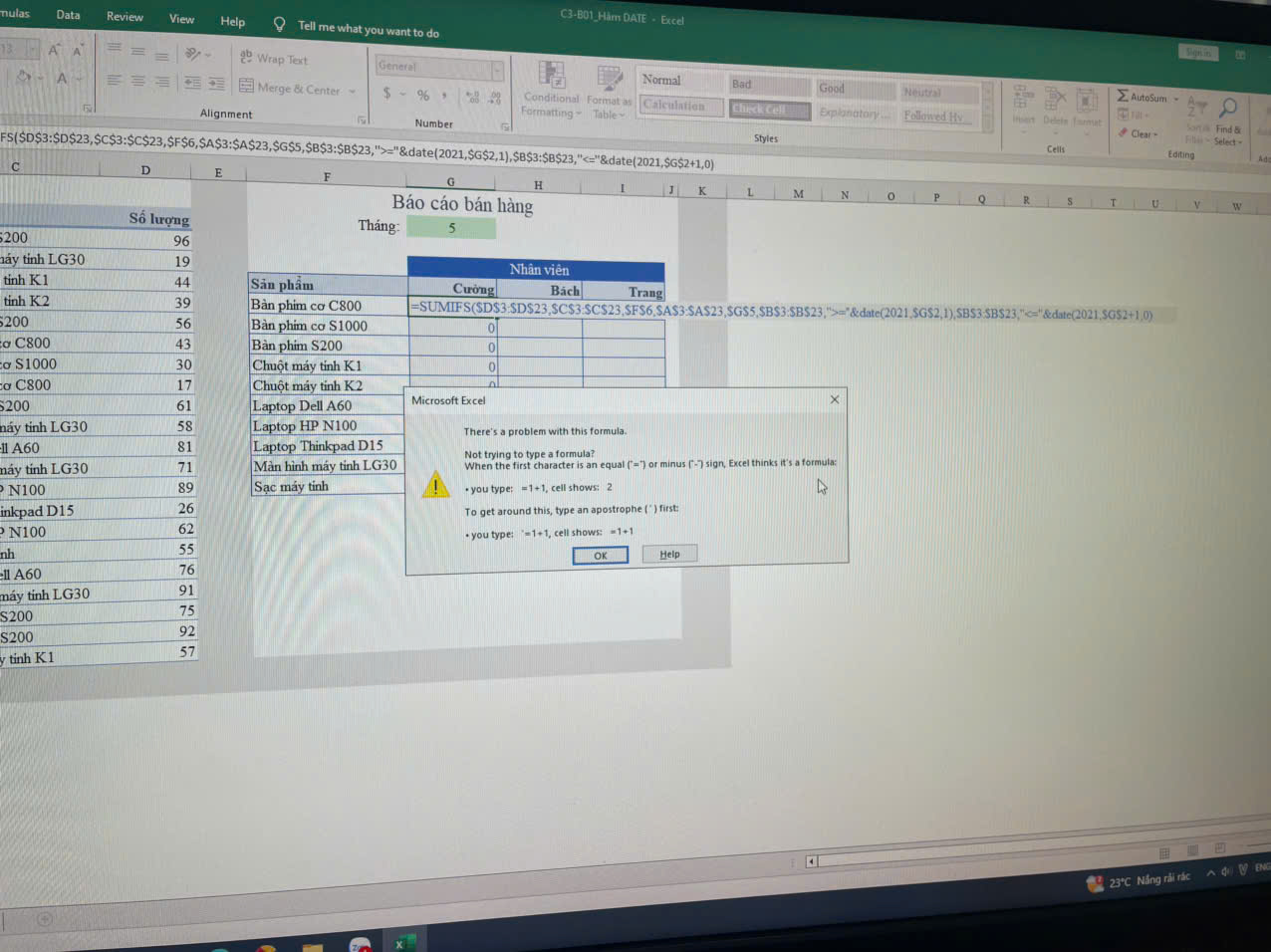1271x952 pixels.
Task: Click the Decrease Decimal icon
Action: tap(495, 99)
